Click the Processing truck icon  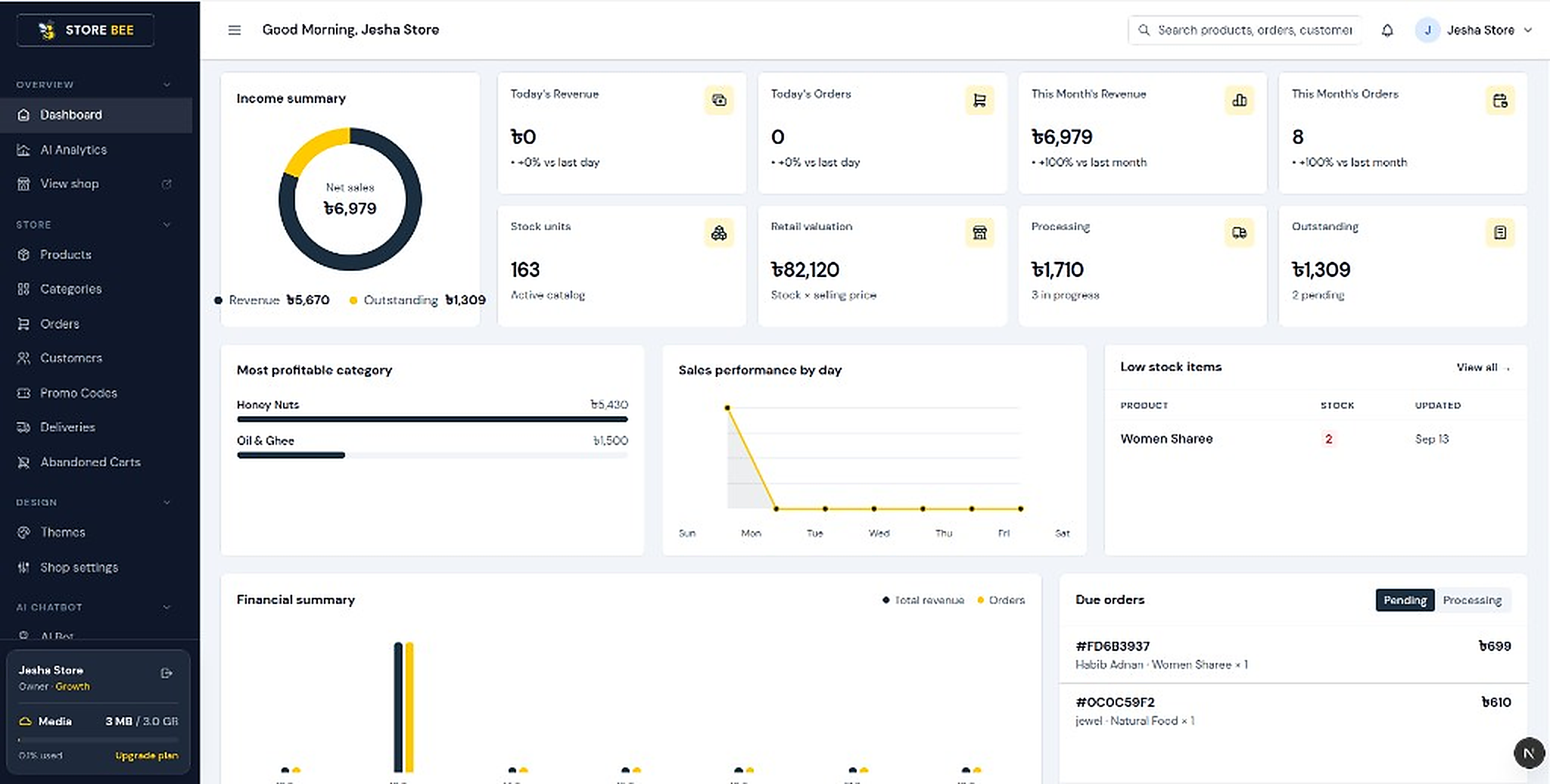click(x=1240, y=232)
